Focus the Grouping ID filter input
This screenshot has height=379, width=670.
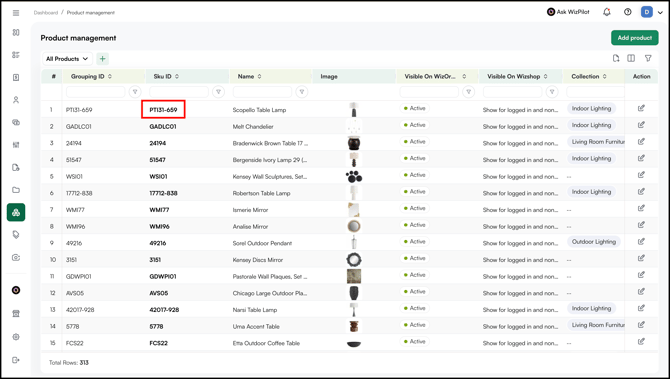coord(96,91)
